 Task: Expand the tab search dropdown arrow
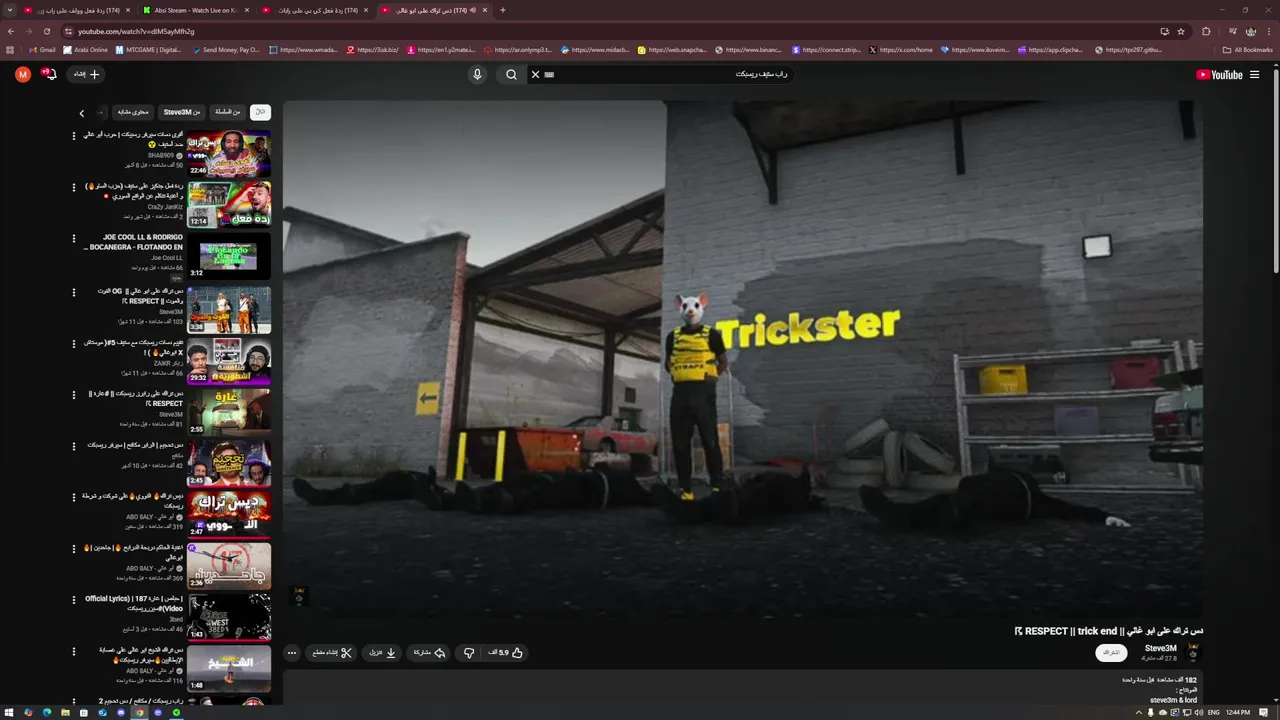[x=11, y=10]
